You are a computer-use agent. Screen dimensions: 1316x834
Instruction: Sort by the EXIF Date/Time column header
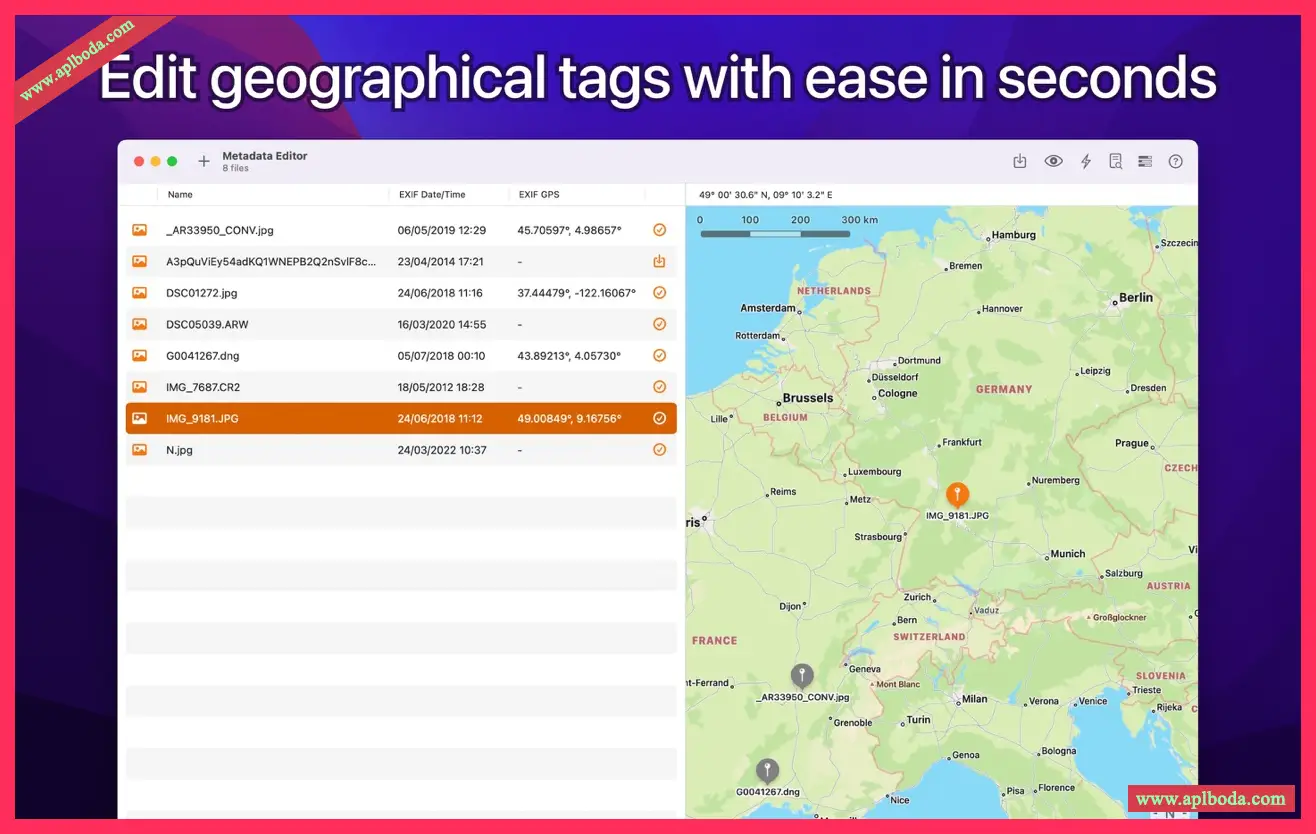click(432, 195)
